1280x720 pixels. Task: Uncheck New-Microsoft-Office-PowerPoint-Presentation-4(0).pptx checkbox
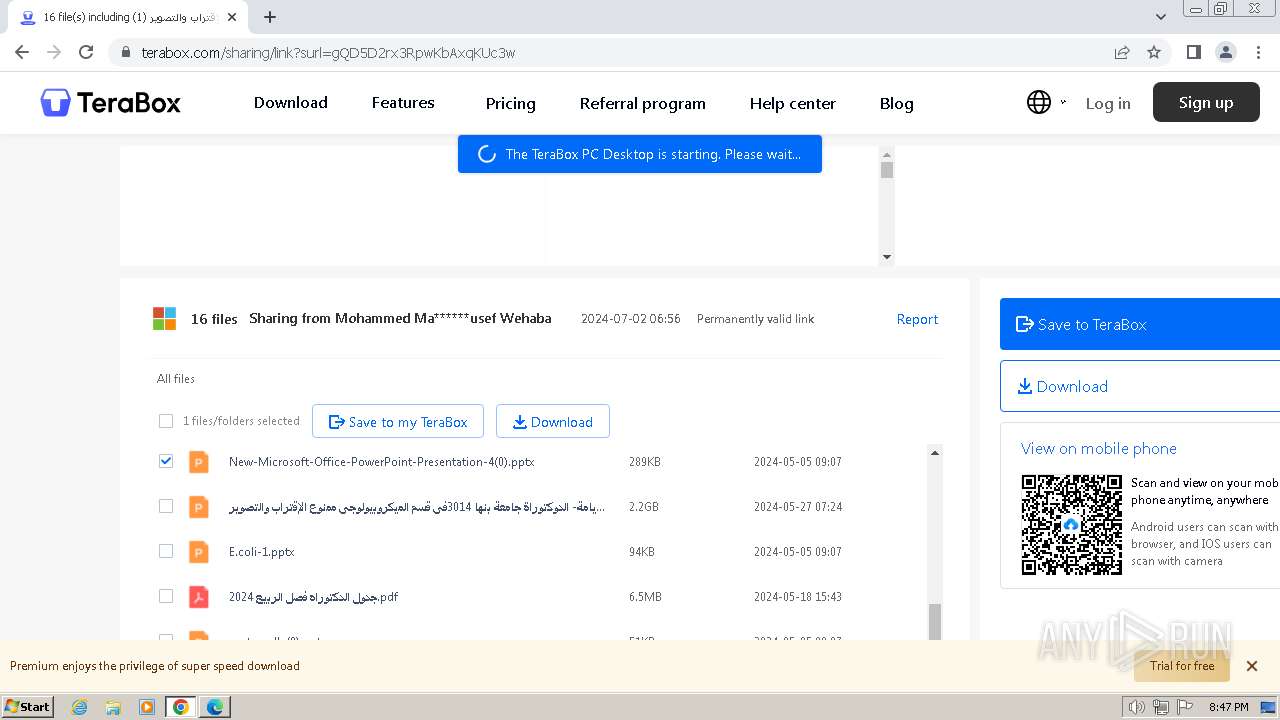pos(166,461)
